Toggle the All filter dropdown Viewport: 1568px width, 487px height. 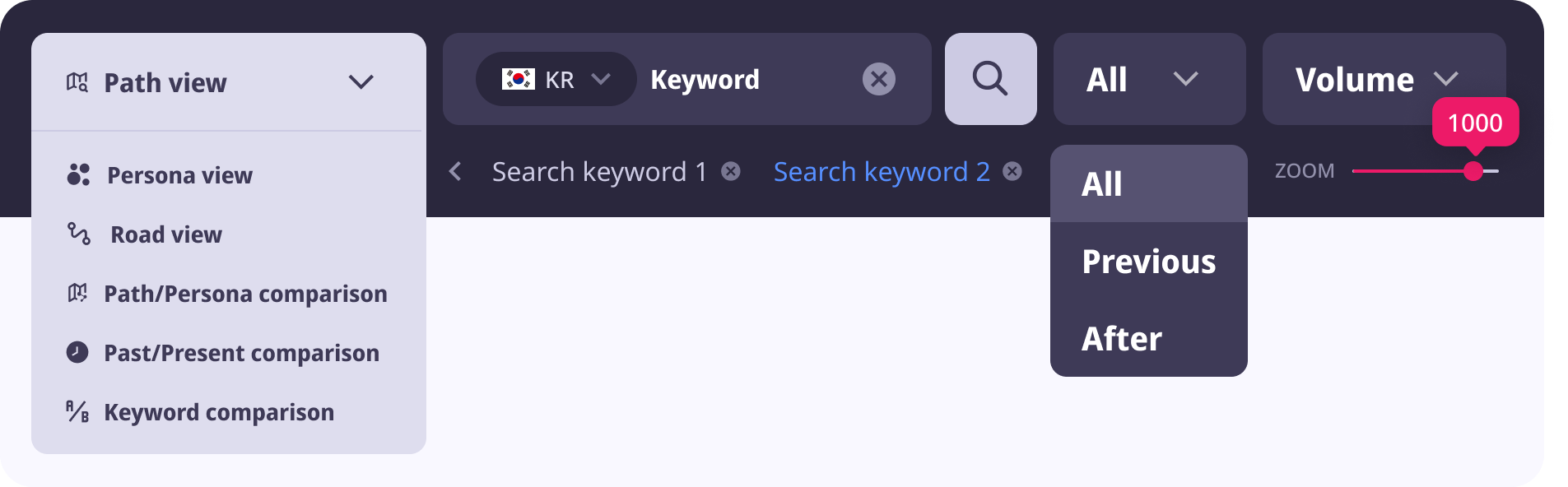[x=1149, y=79]
